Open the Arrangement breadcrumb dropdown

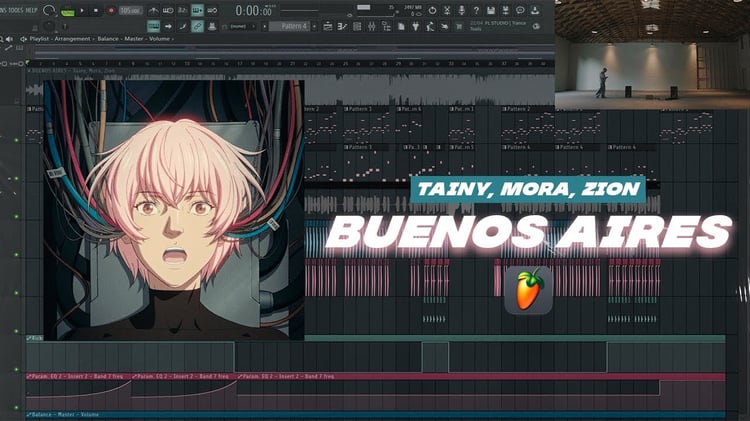(x=72, y=39)
